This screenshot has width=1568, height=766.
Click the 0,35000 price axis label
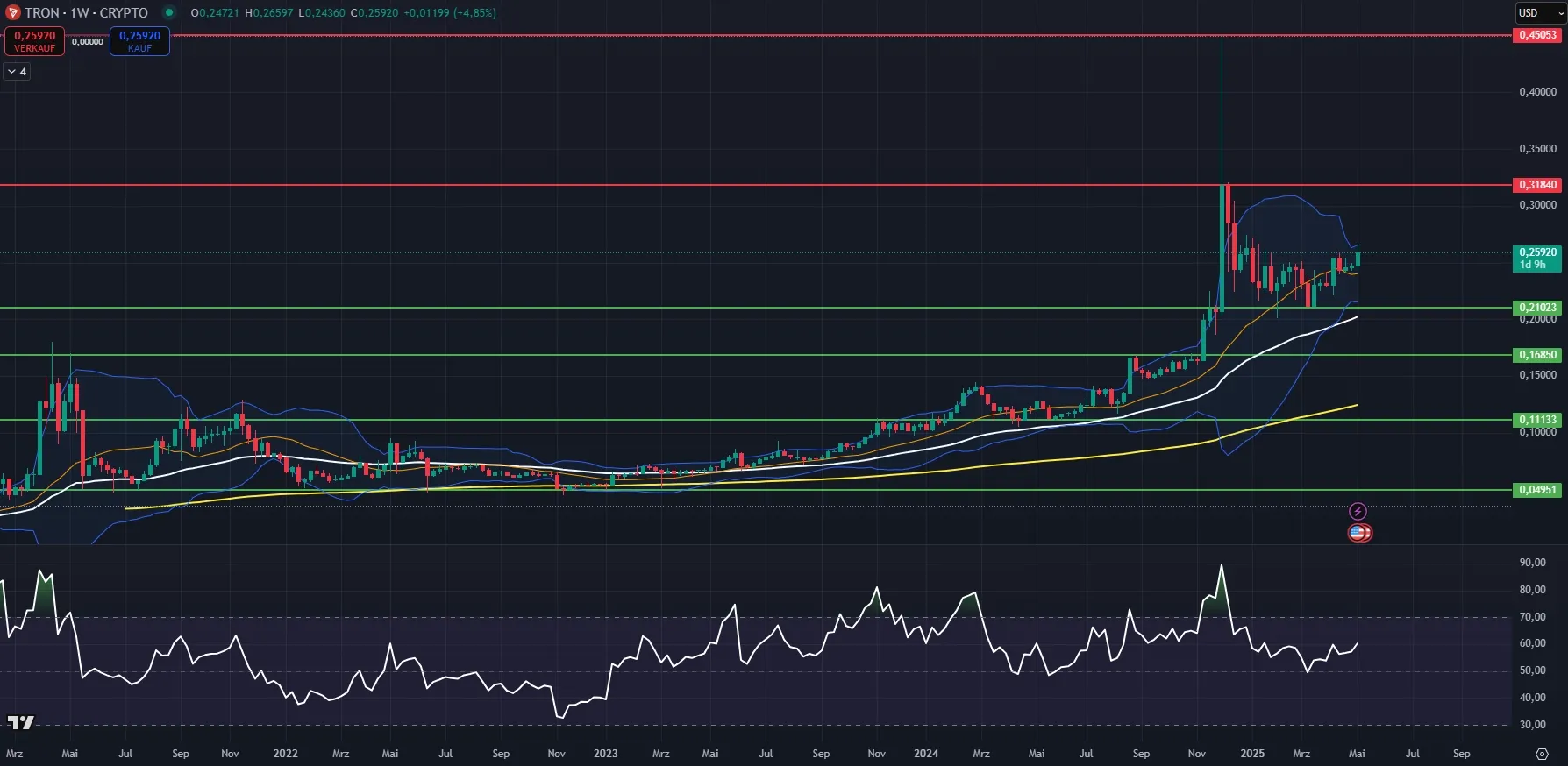coord(1537,149)
